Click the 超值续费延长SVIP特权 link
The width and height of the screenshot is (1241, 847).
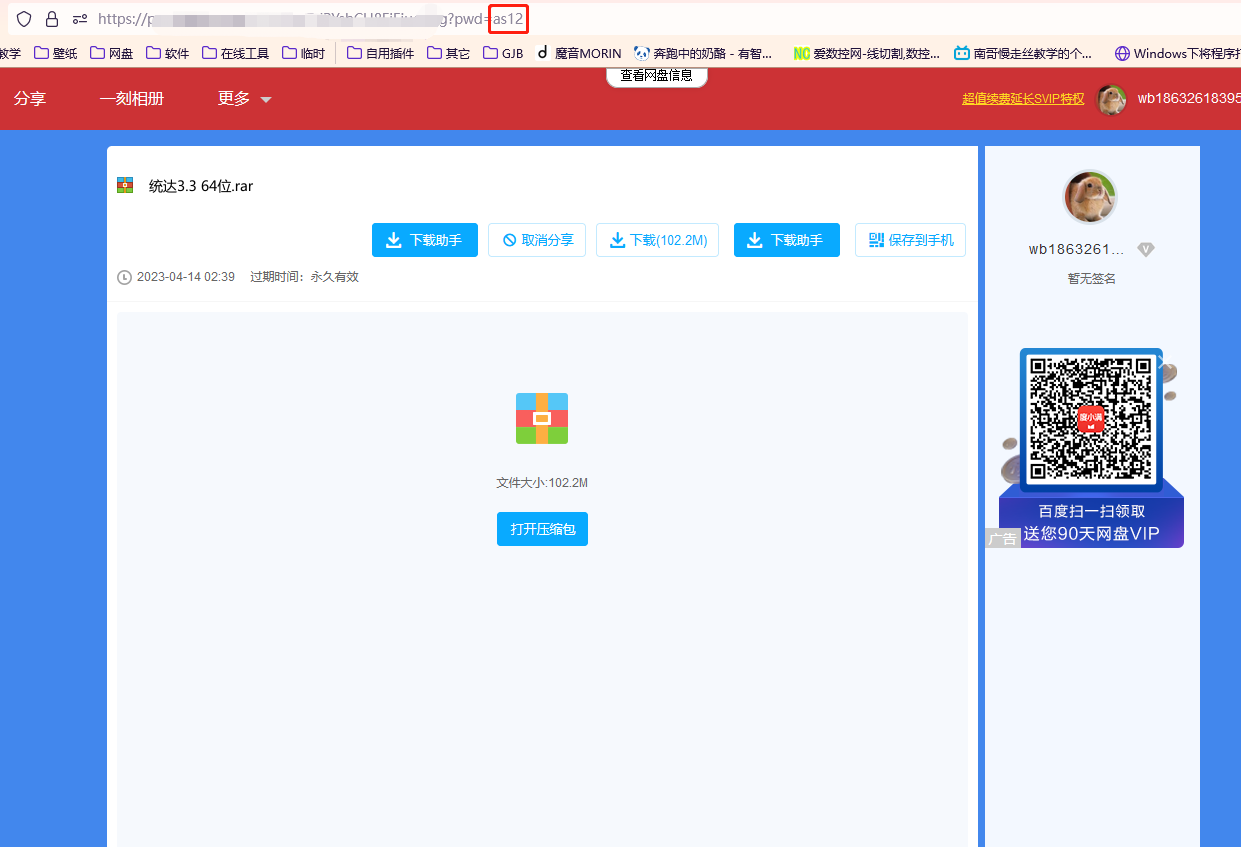(x=1022, y=99)
